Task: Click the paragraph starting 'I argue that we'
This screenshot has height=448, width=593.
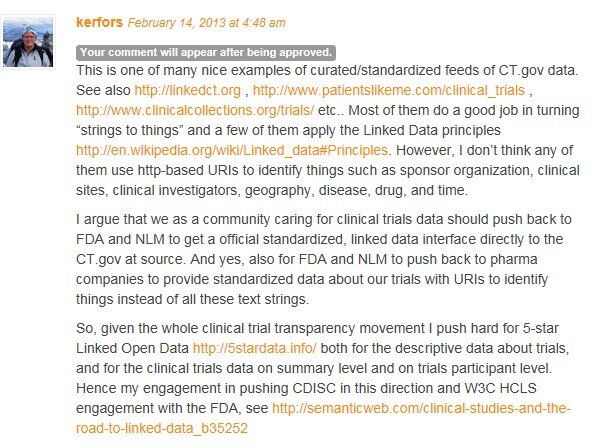Action: (x=324, y=259)
